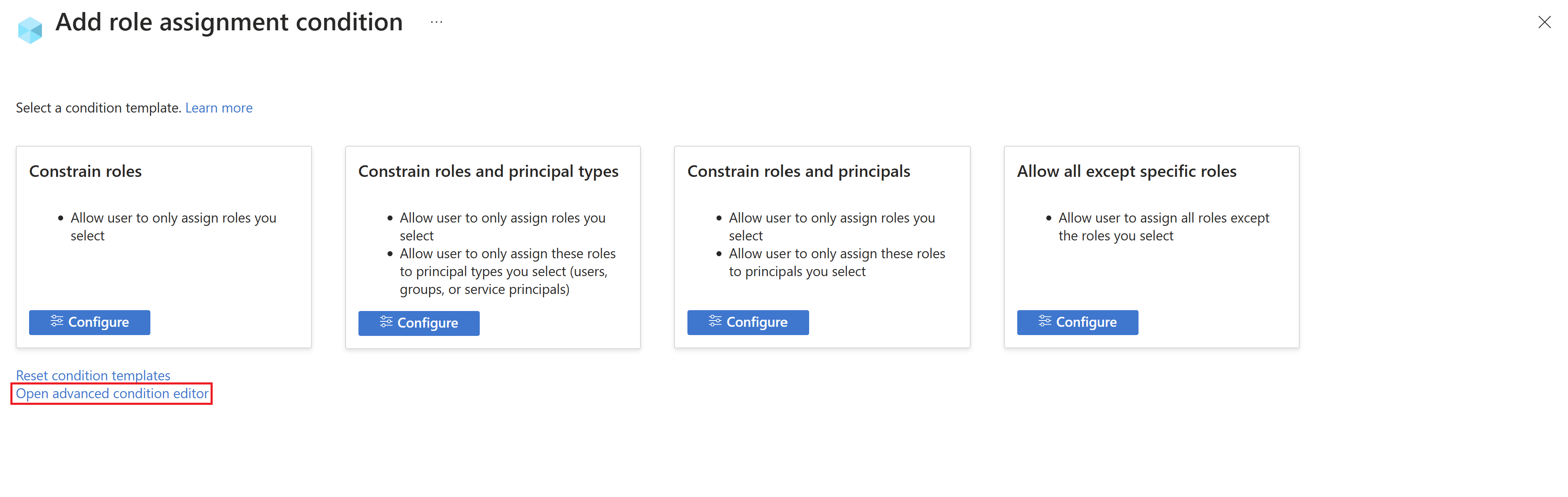This screenshot has width=1568, height=497.
Task: Configure the Constrain roles template
Action: tap(89, 323)
